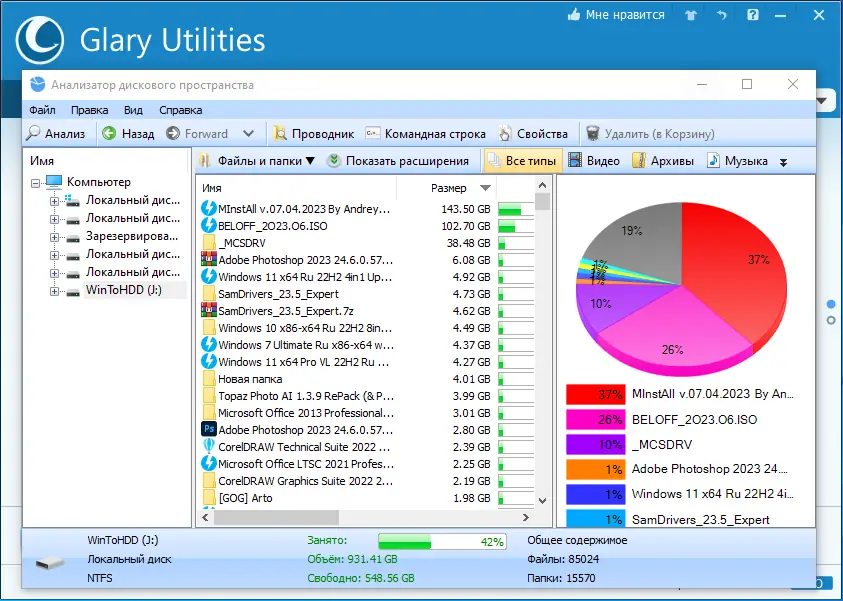This screenshot has height=601, width=843.
Task: Open the Файл menu
Action: pyautogui.click(x=42, y=110)
